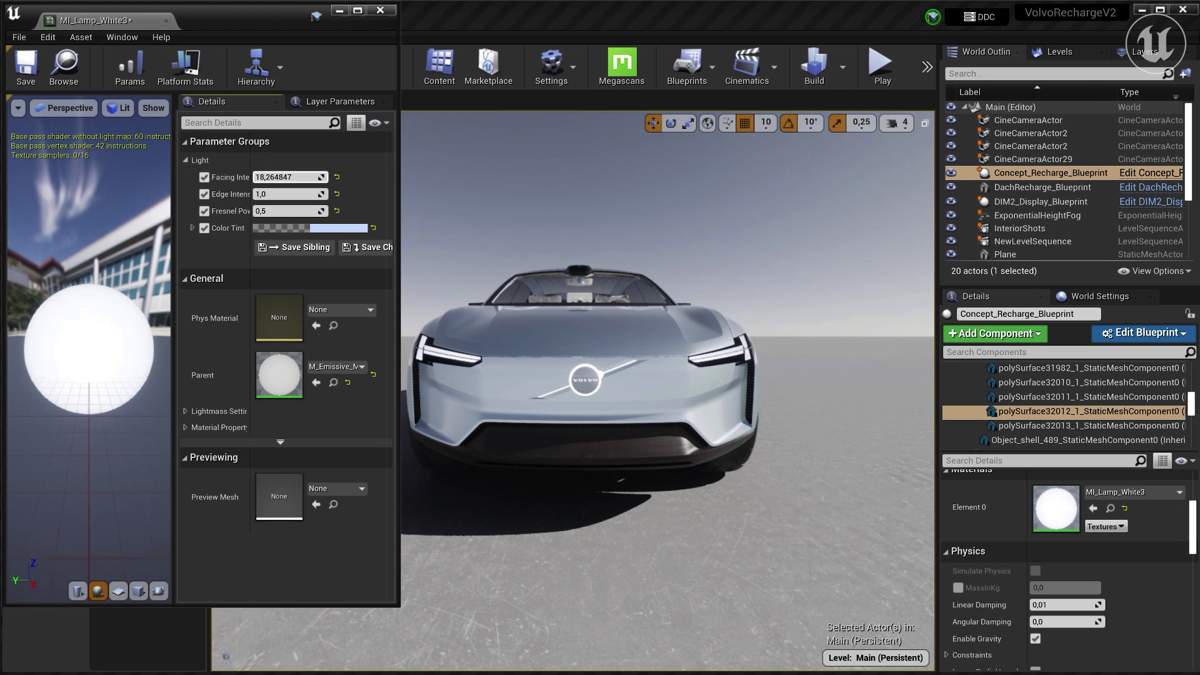Open the Phys Material dropdown
1200x675 pixels.
coord(341,310)
